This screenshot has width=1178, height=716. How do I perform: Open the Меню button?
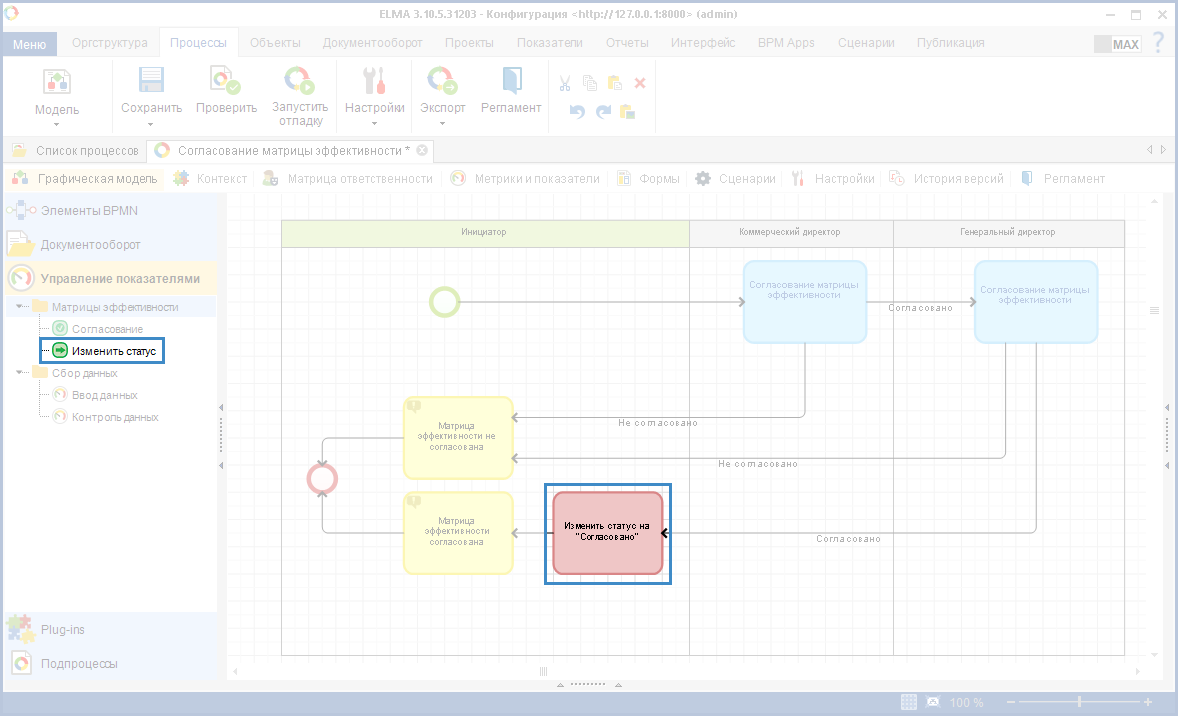coord(30,44)
